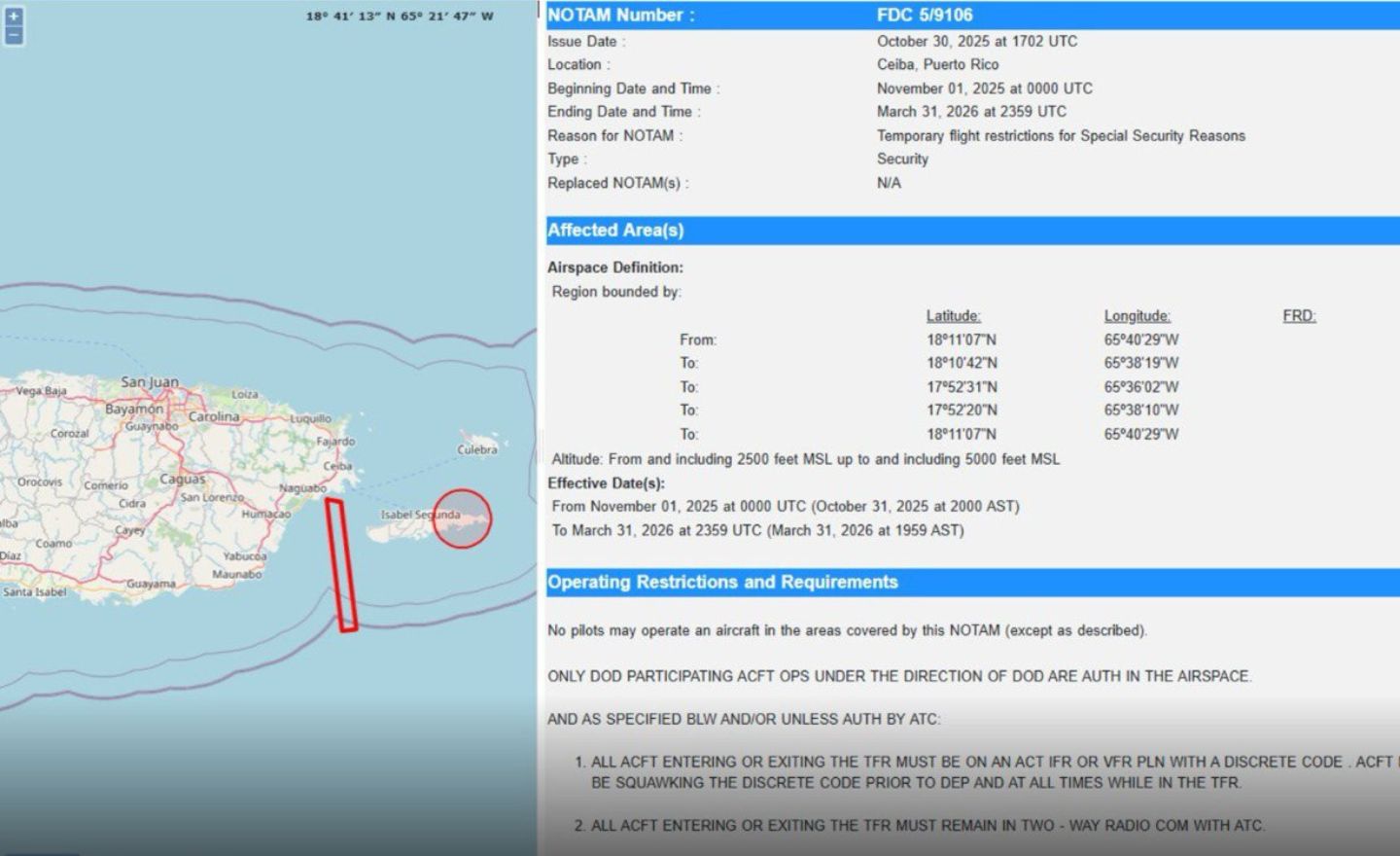
Task: Click the map coordinate readout display
Action: click(x=400, y=17)
